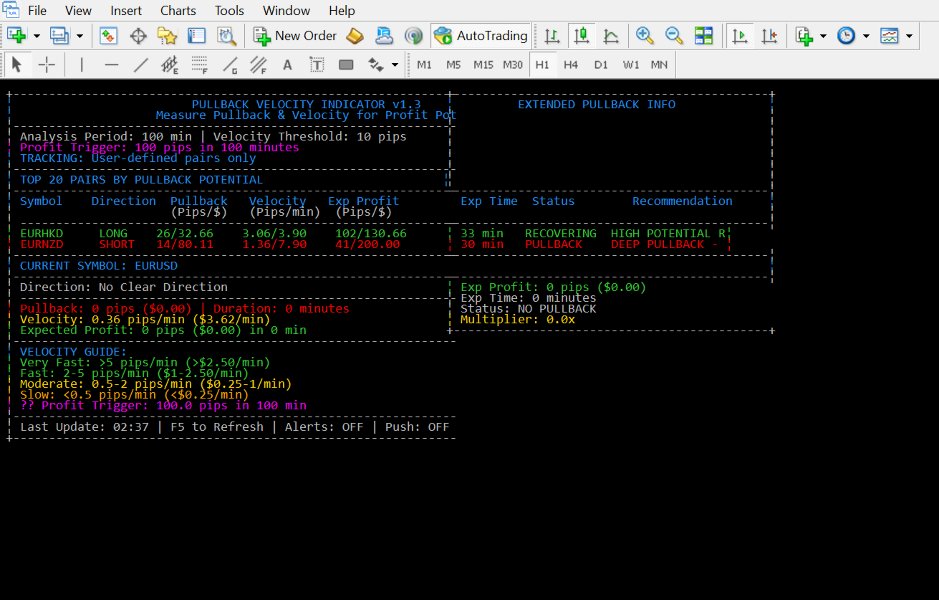Switch to the M30 timeframe
The height and width of the screenshot is (600, 939).
point(513,65)
